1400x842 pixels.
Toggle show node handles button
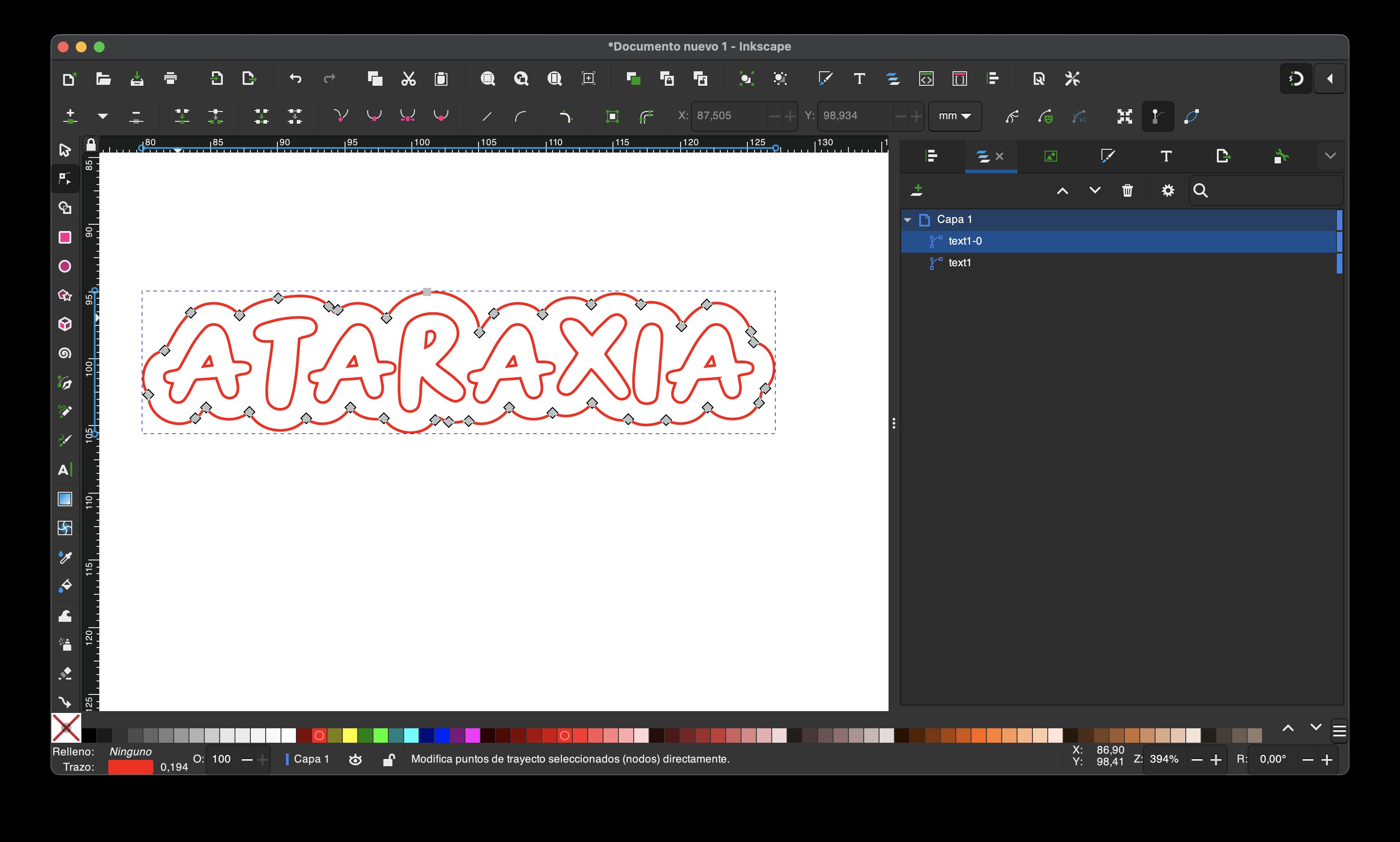[1157, 116]
